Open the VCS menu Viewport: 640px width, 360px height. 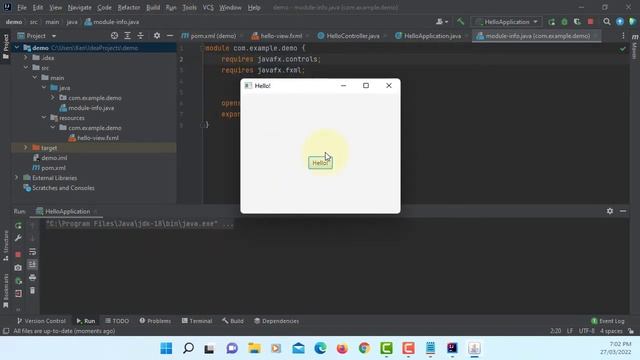pos(208,7)
